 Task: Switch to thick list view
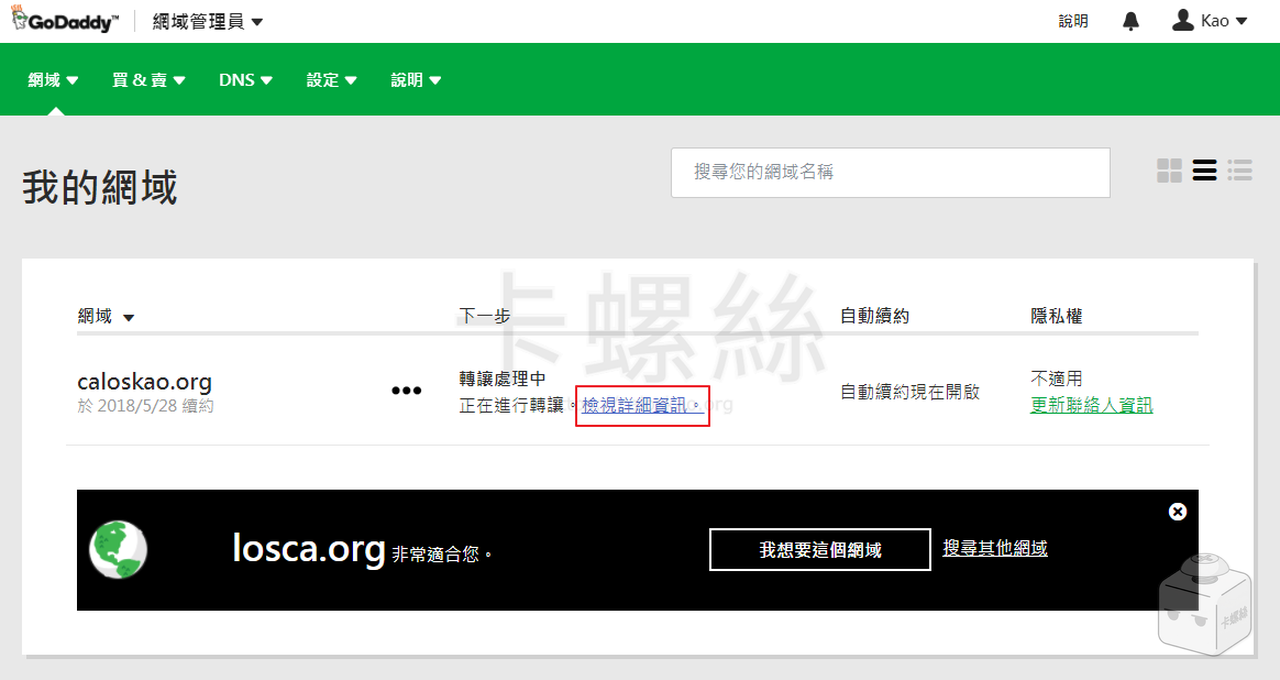(1205, 171)
